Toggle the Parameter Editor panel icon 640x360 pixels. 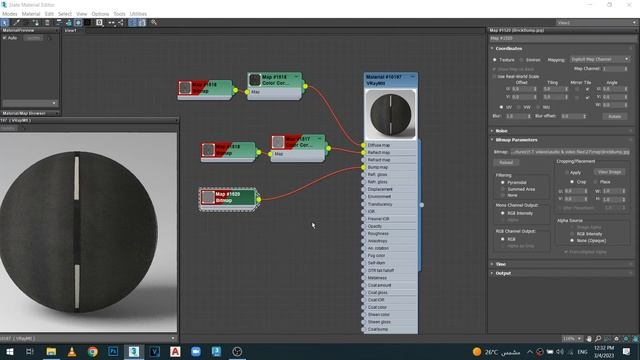pos(142,23)
